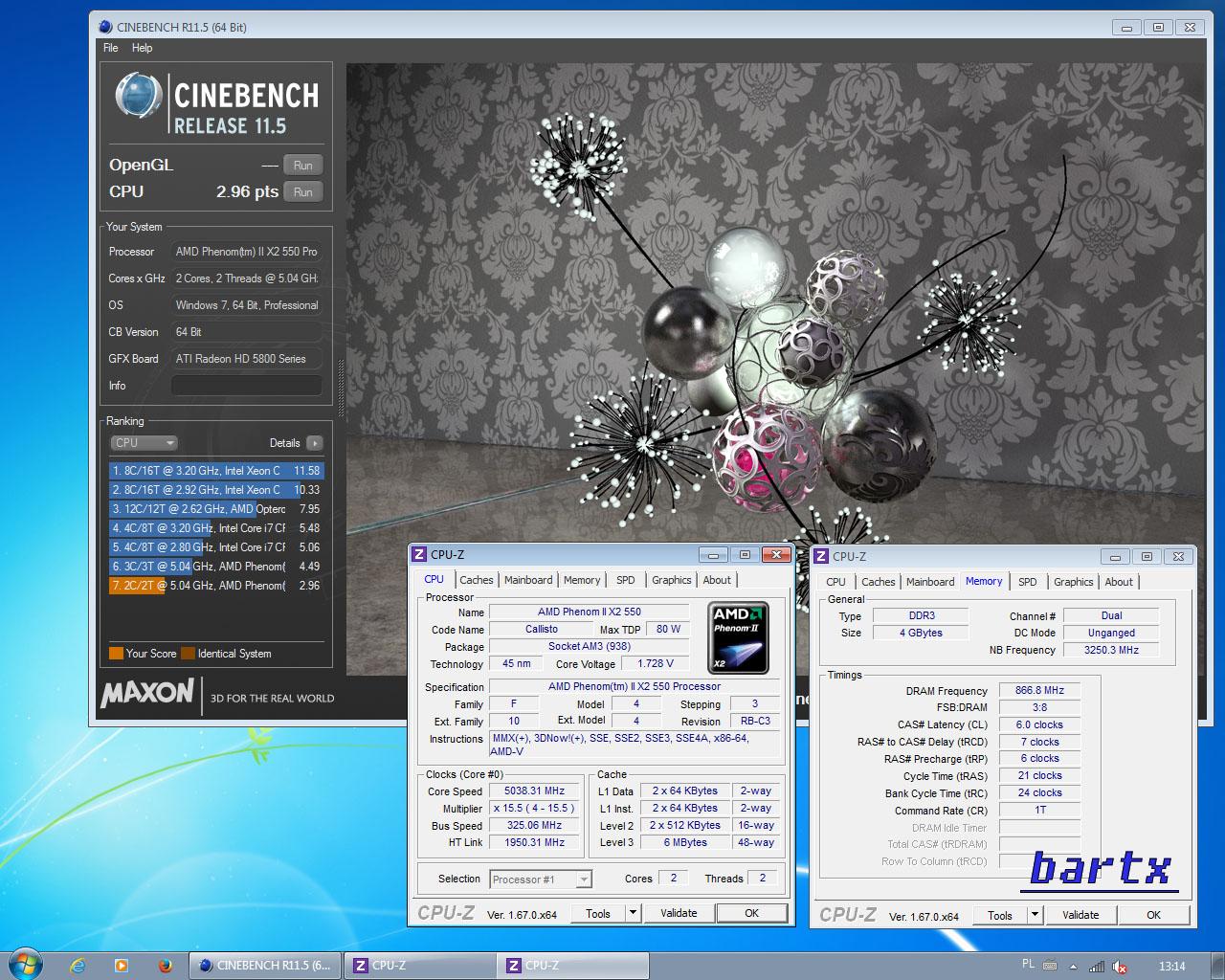
Task: Click the Z icon of right CPU-Z title bar
Action: tap(821, 556)
